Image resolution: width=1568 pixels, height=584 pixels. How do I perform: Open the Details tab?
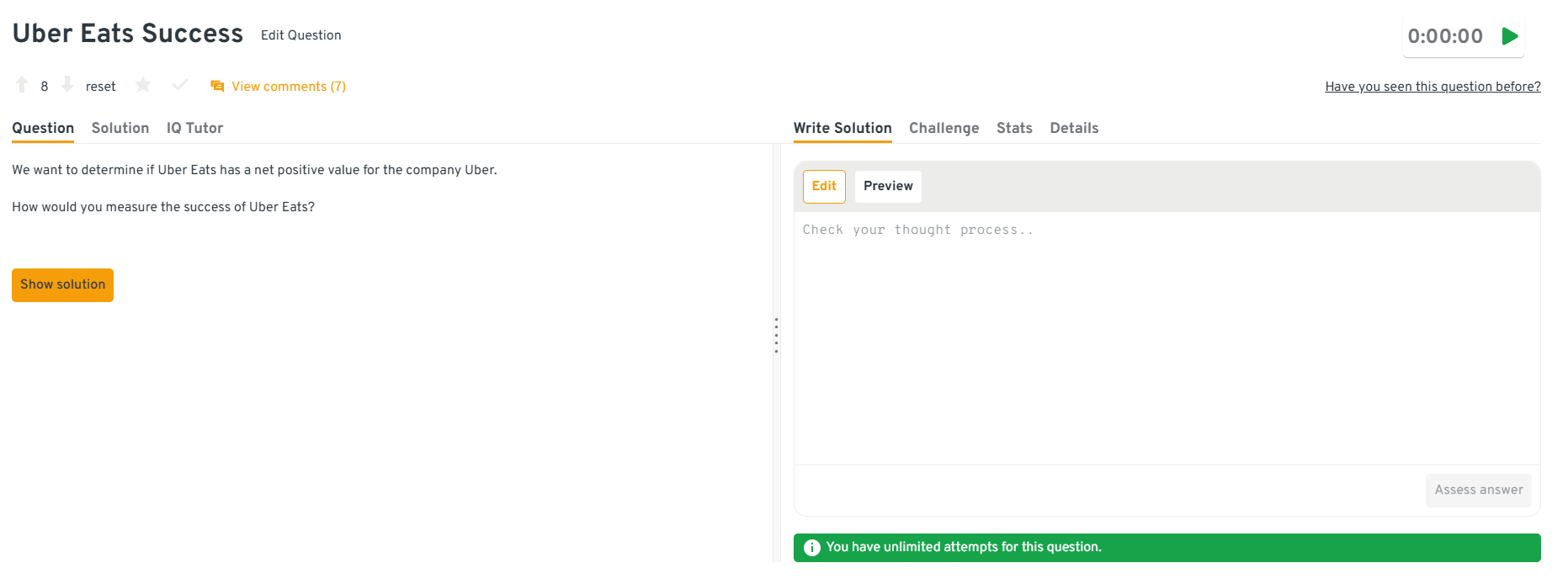coord(1074,128)
